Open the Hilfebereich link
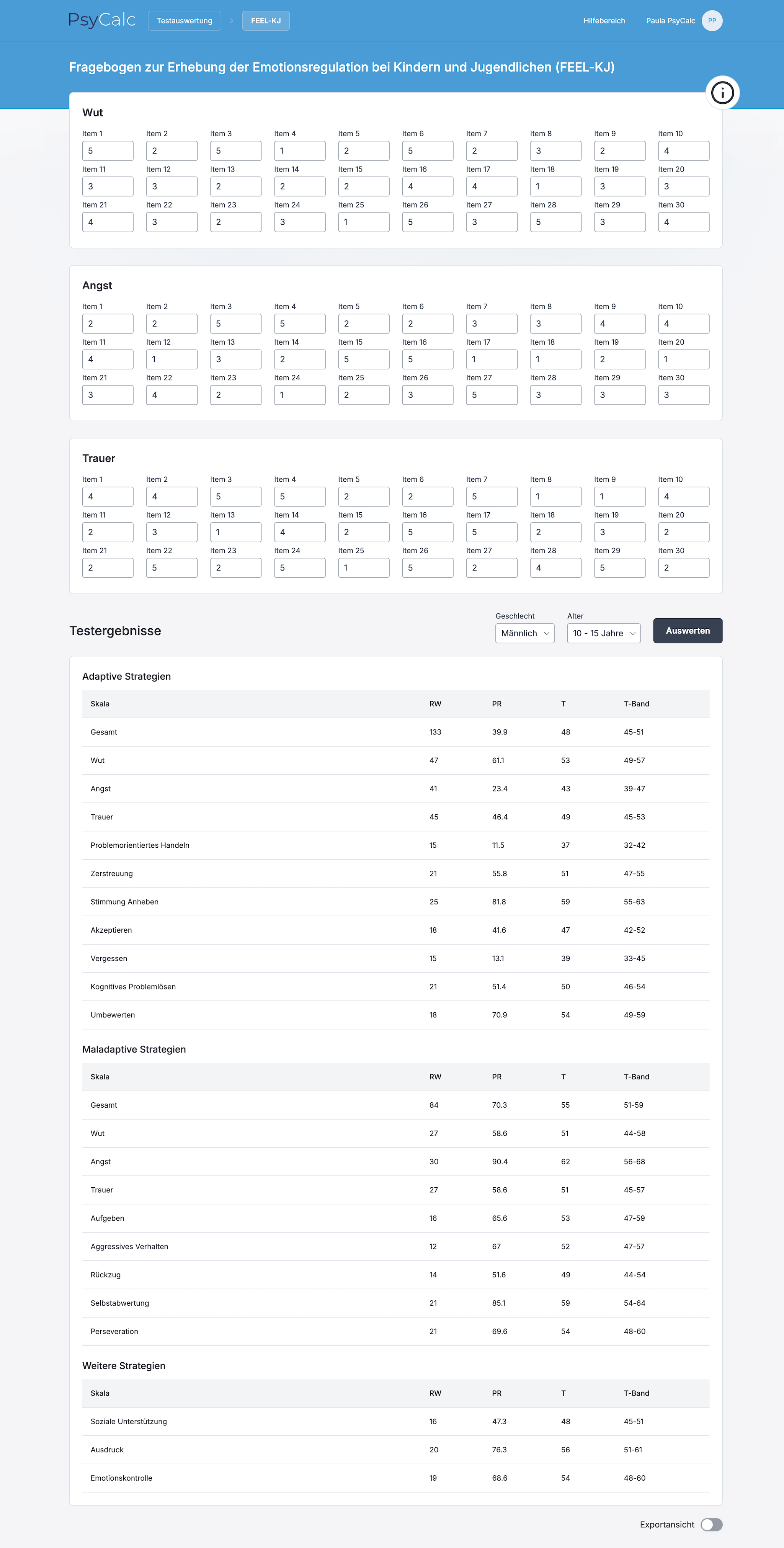This screenshot has width=784, height=1548. click(x=604, y=20)
